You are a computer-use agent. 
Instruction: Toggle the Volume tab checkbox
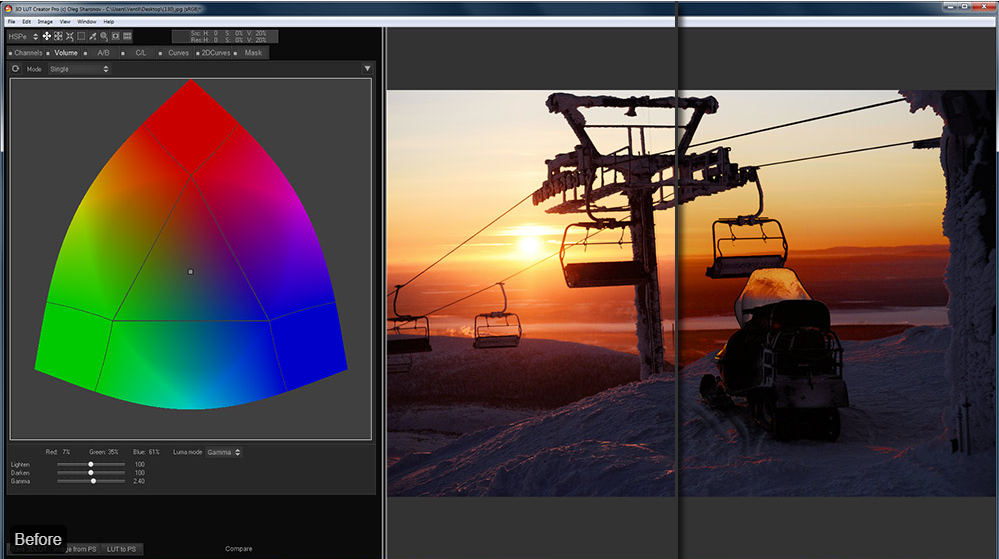[x=48, y=54]
